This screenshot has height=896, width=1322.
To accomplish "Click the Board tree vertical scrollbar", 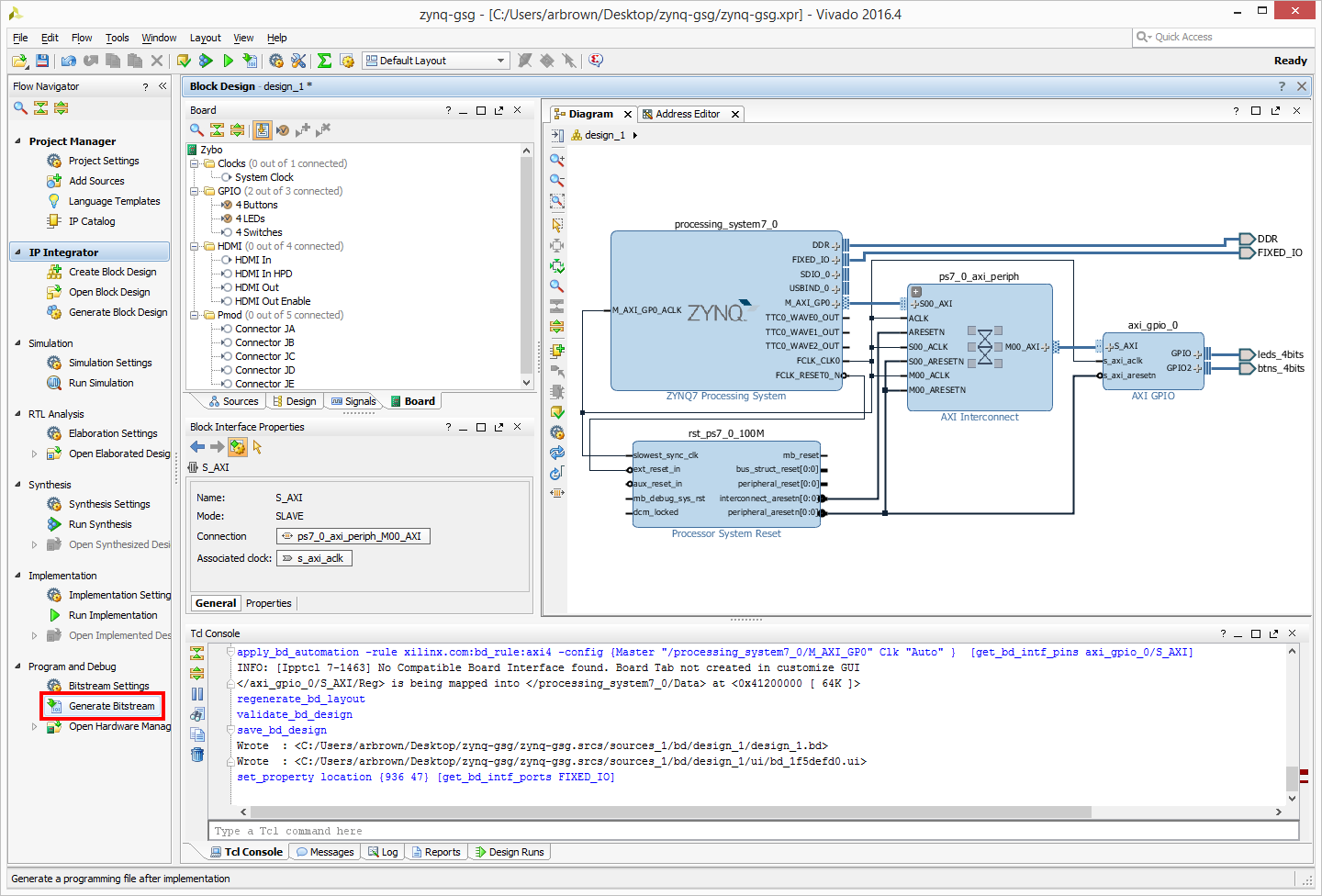I will coord(526,266).
